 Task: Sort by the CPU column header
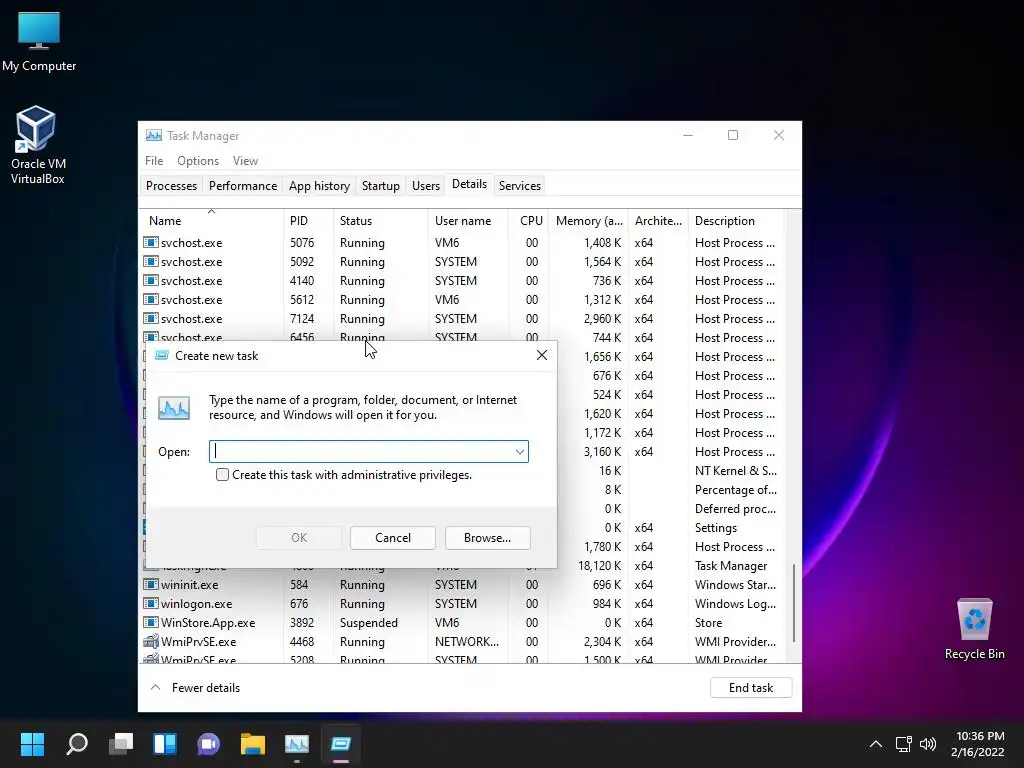pos(528,221)
